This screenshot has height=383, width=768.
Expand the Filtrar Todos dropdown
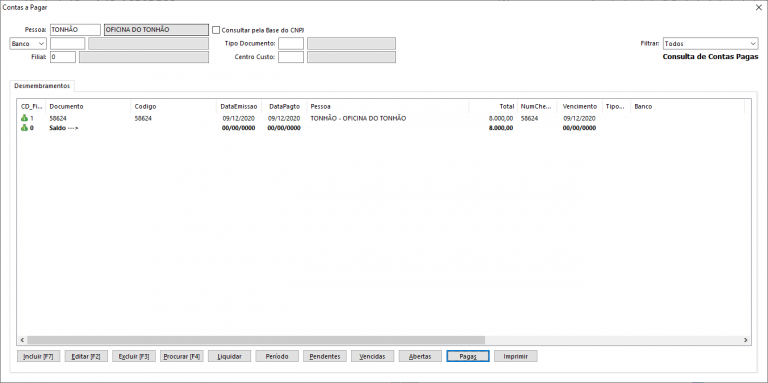tap(710, 44)
